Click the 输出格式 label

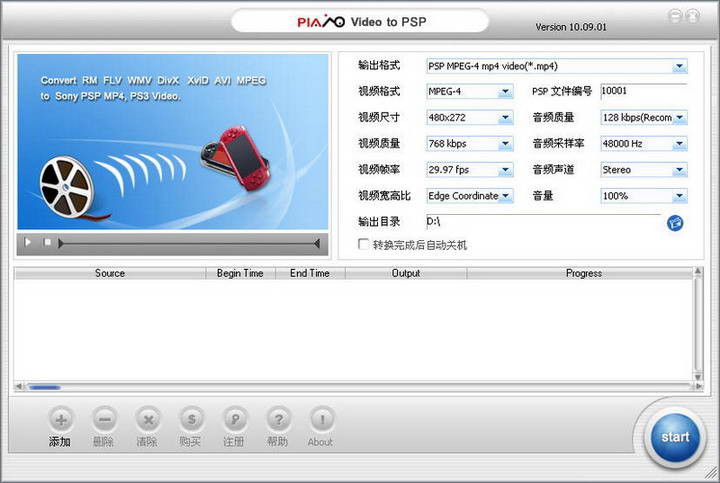pos(379,65)
